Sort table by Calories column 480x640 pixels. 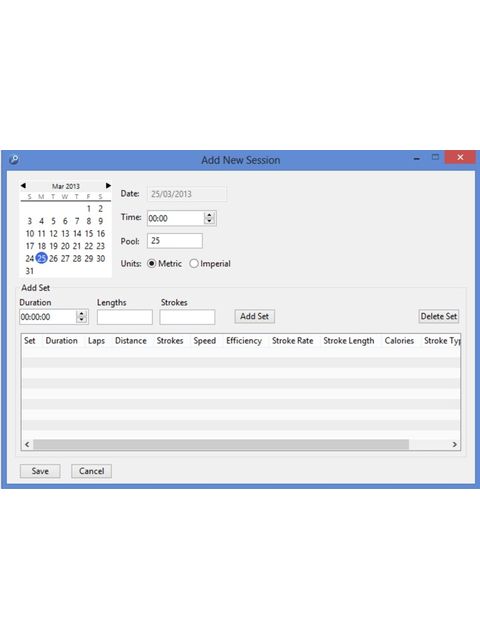[399, 341]
